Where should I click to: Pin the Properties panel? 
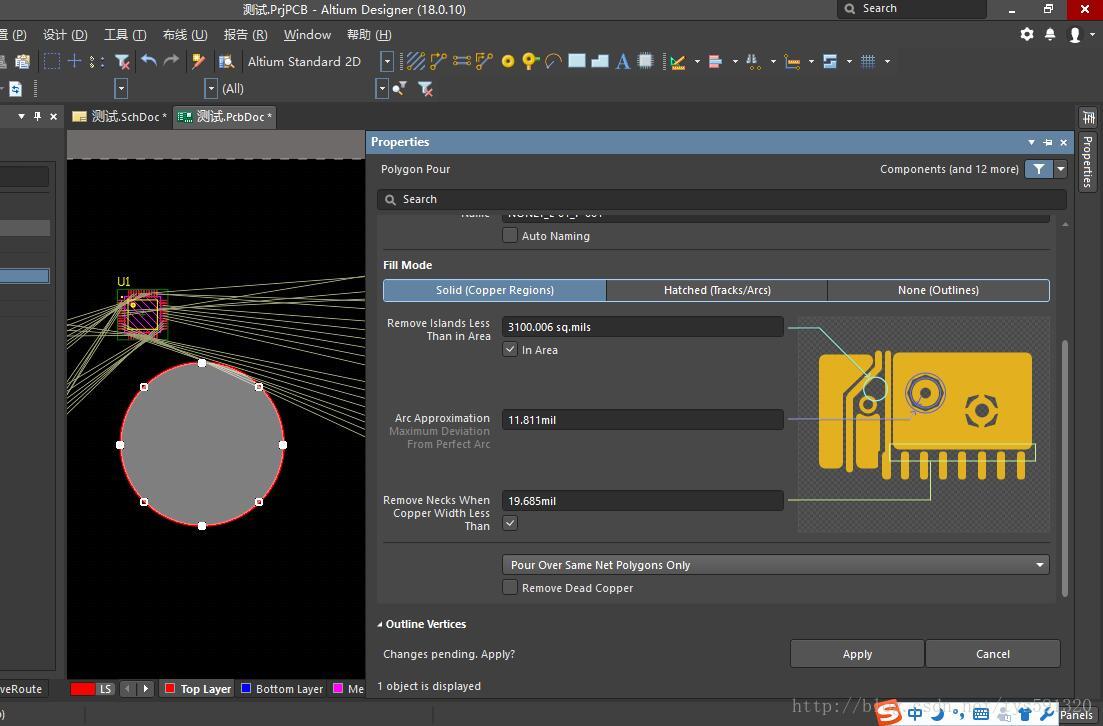(1047, 142)
